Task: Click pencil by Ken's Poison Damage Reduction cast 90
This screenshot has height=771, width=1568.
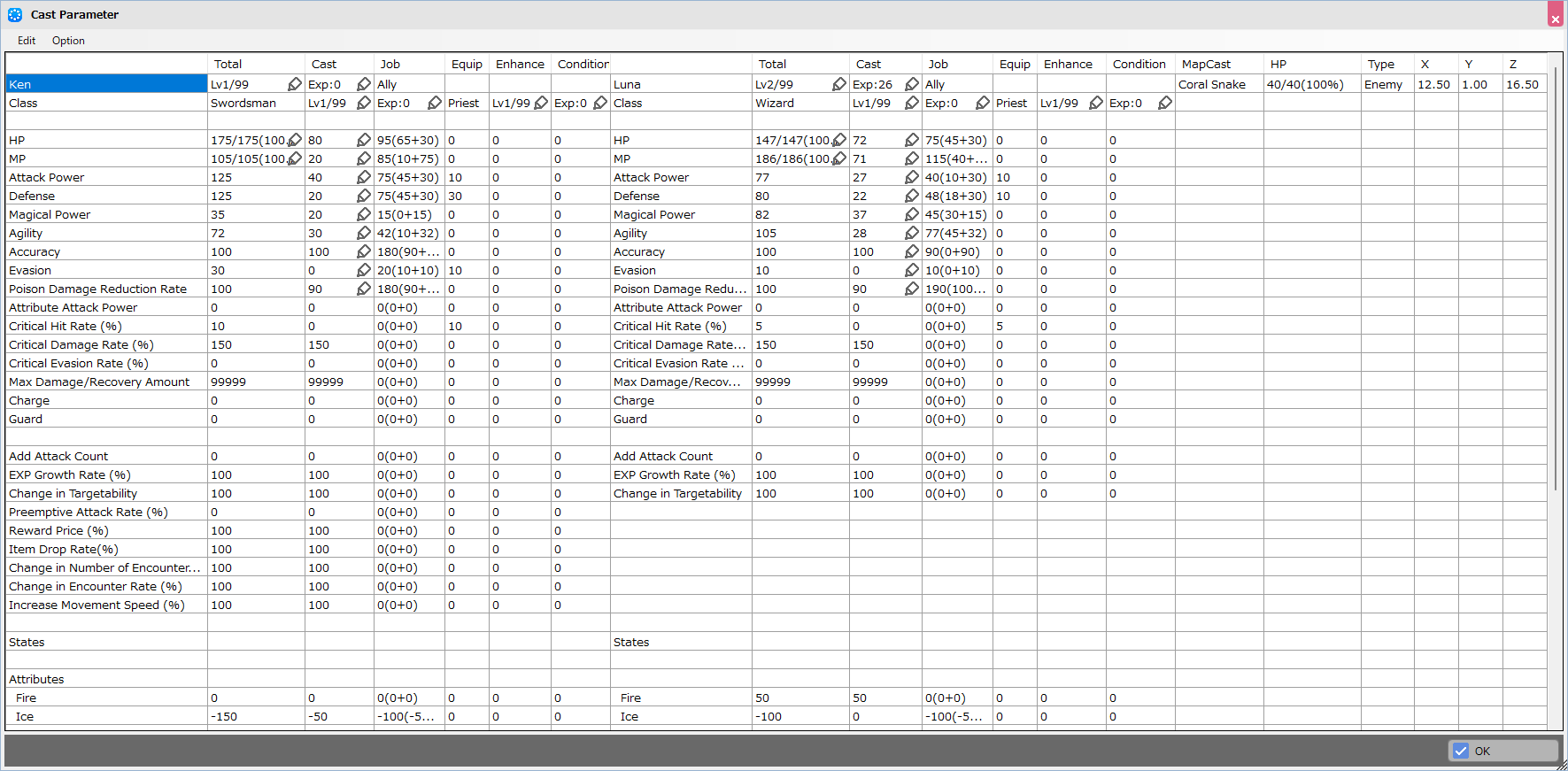Action: tap(364, 289)
